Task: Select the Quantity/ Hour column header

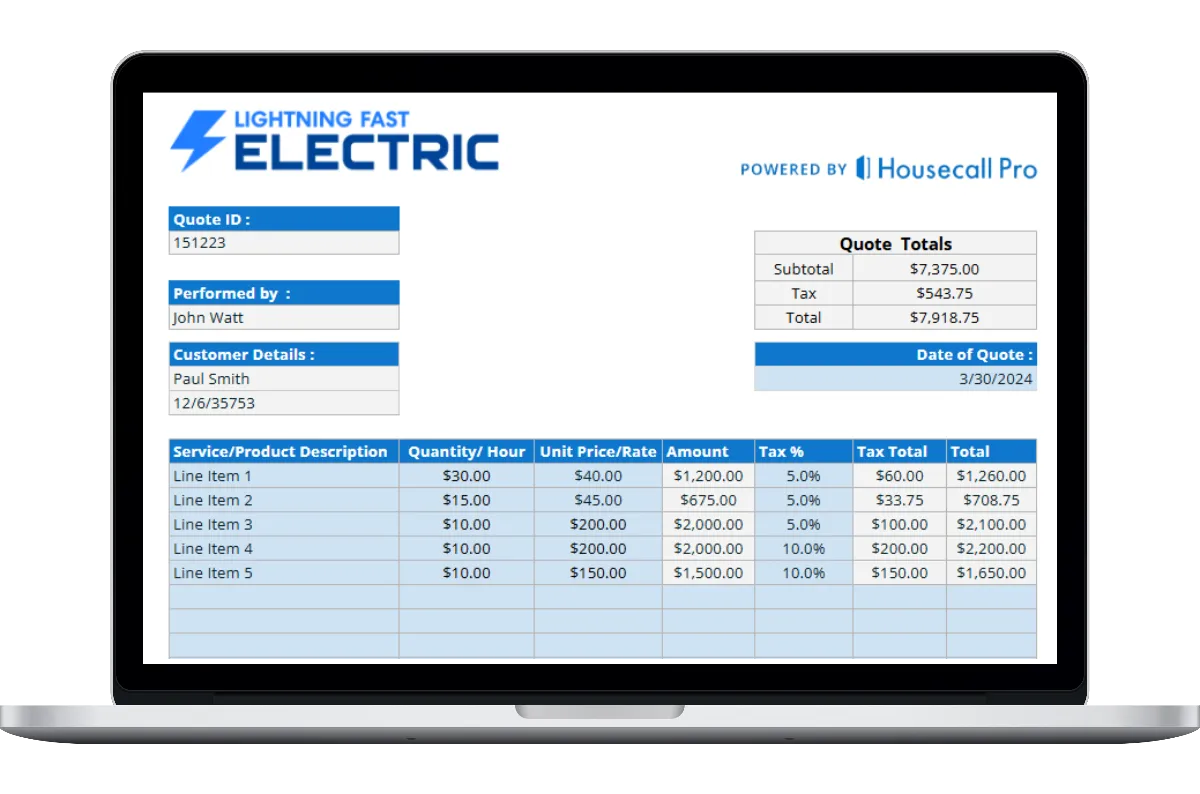Action: pyautogui.click(x=466, y=452)
